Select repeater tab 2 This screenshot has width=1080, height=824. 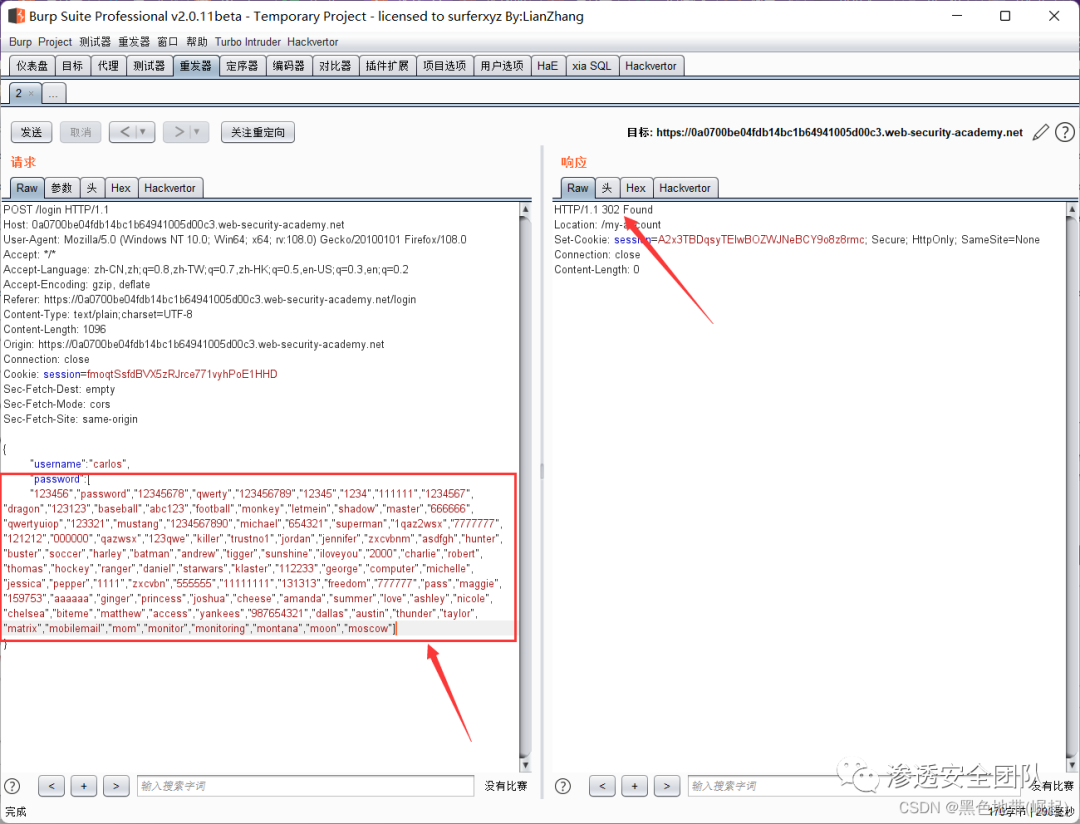coord(19,93)
